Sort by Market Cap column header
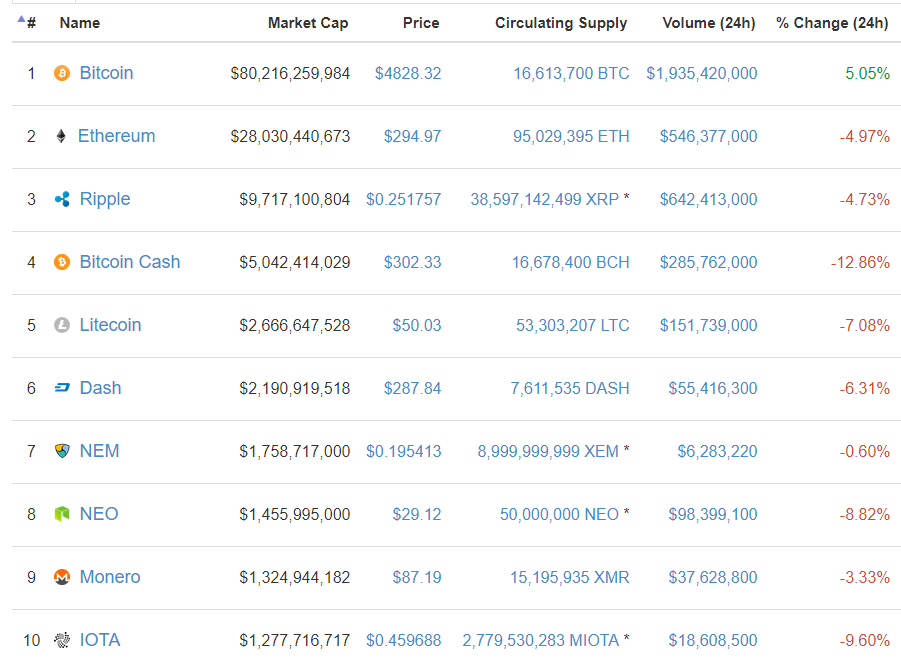901x672 pixels. tap(308, 23)
